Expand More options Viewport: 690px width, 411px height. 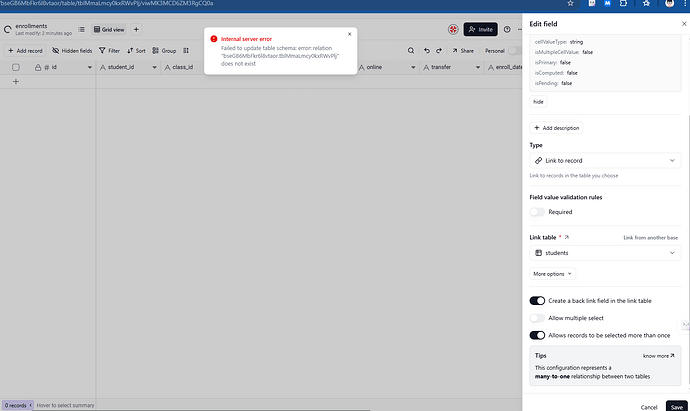point(552,273)
